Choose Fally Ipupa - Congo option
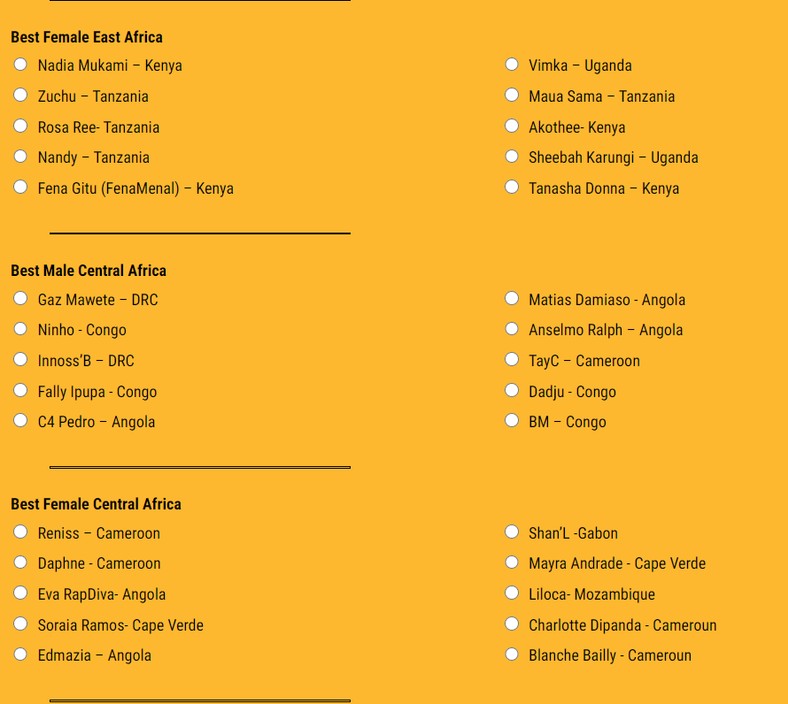 (x=20, y=390)
